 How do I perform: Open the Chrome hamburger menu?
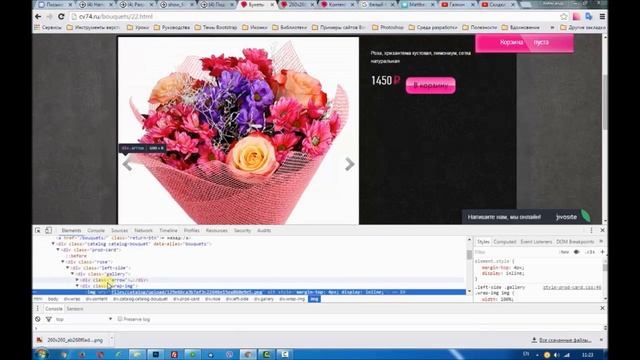click(x=602, y=17)
